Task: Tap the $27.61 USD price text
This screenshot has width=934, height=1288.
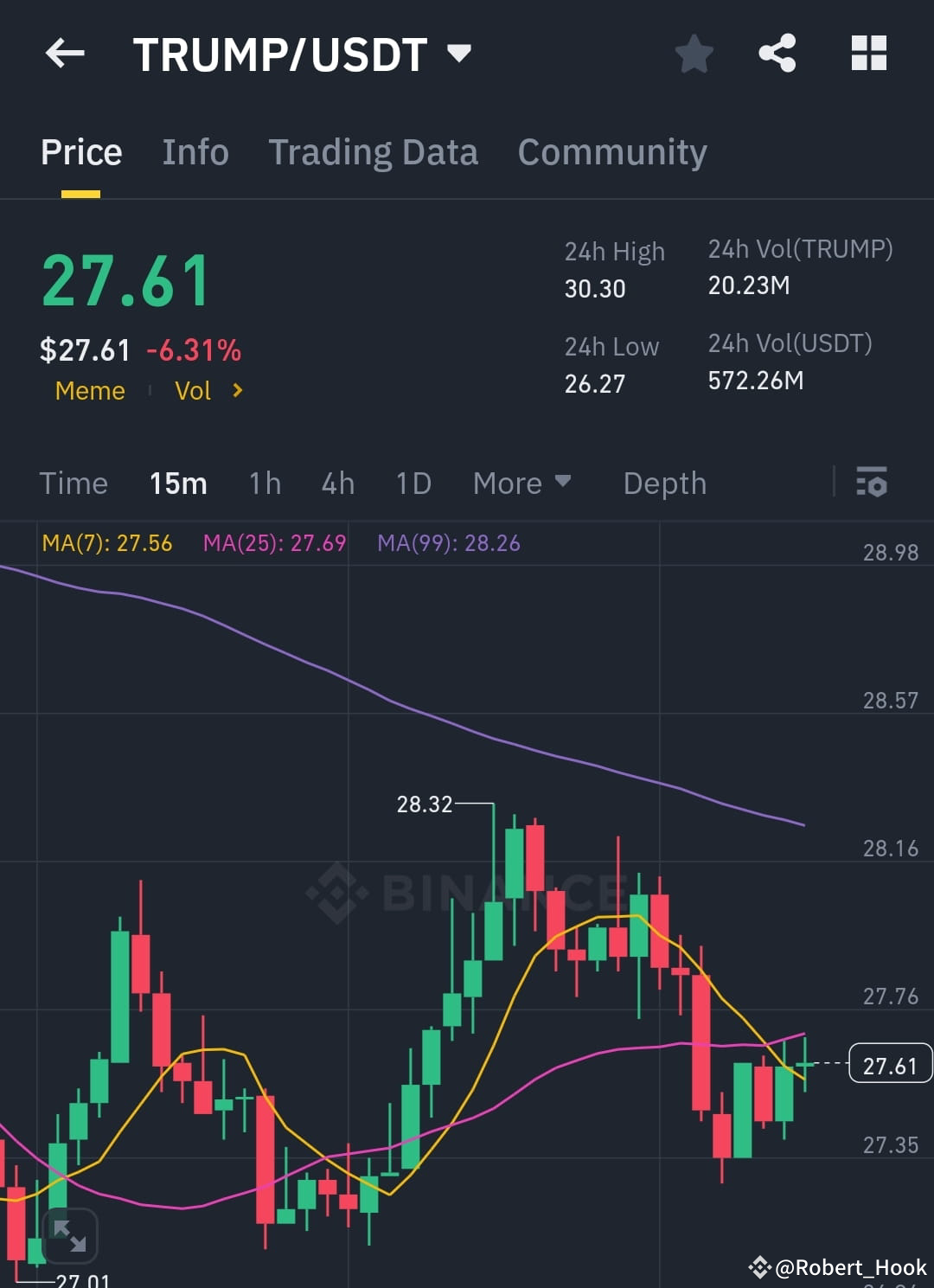Action: point(85,350)
